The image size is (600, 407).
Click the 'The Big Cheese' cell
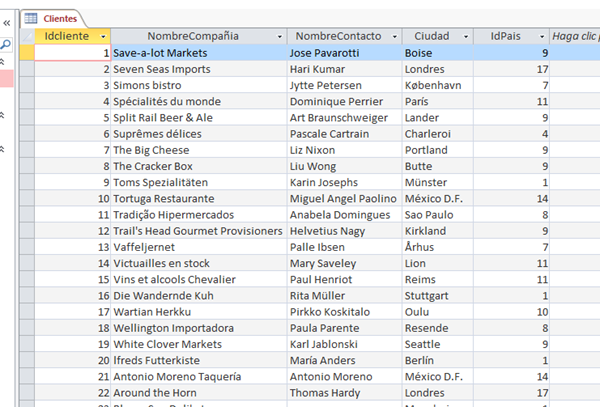(199, 150)
